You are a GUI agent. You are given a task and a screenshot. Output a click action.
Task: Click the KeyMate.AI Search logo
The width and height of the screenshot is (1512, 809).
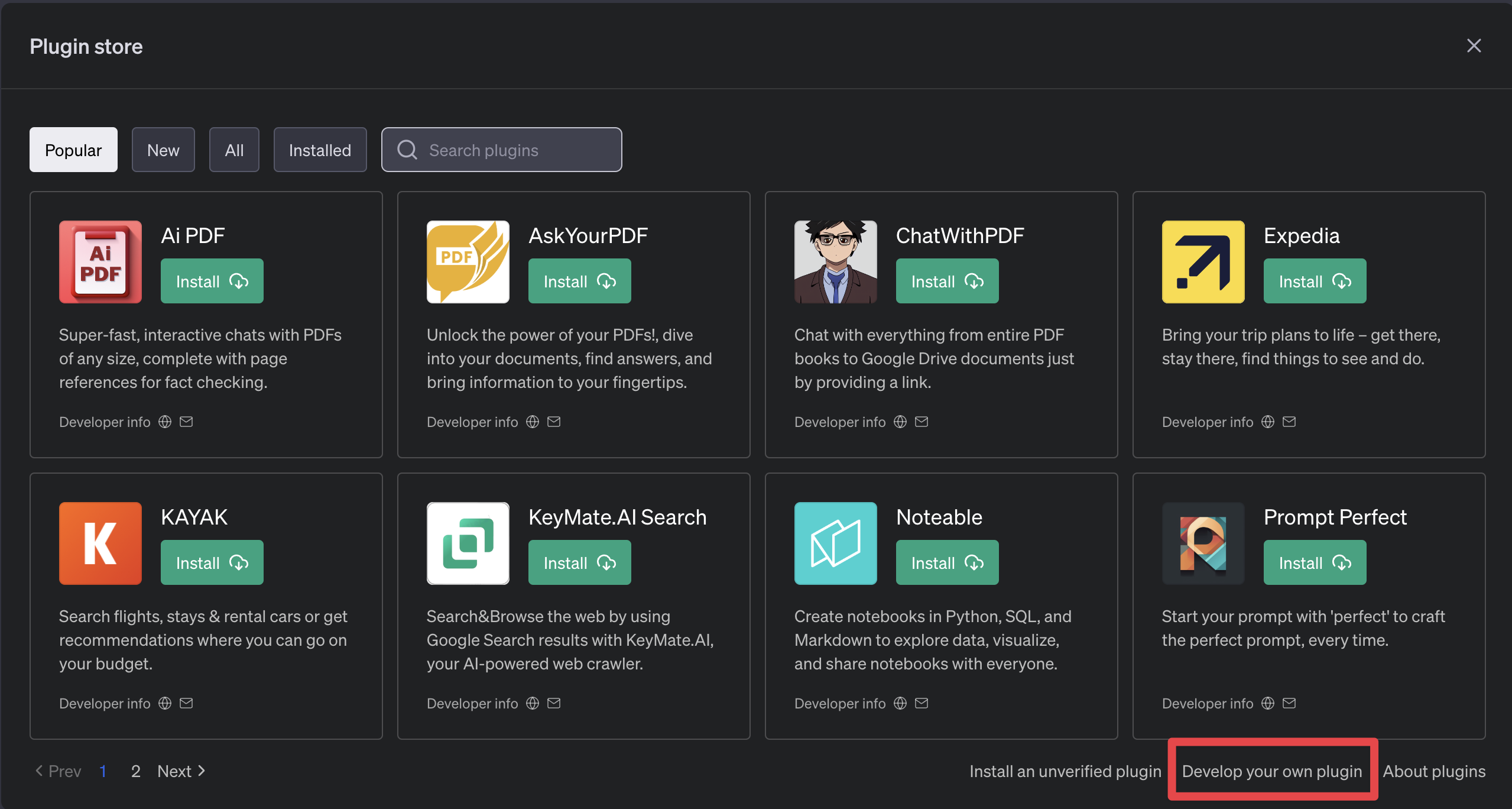[468, 543]
